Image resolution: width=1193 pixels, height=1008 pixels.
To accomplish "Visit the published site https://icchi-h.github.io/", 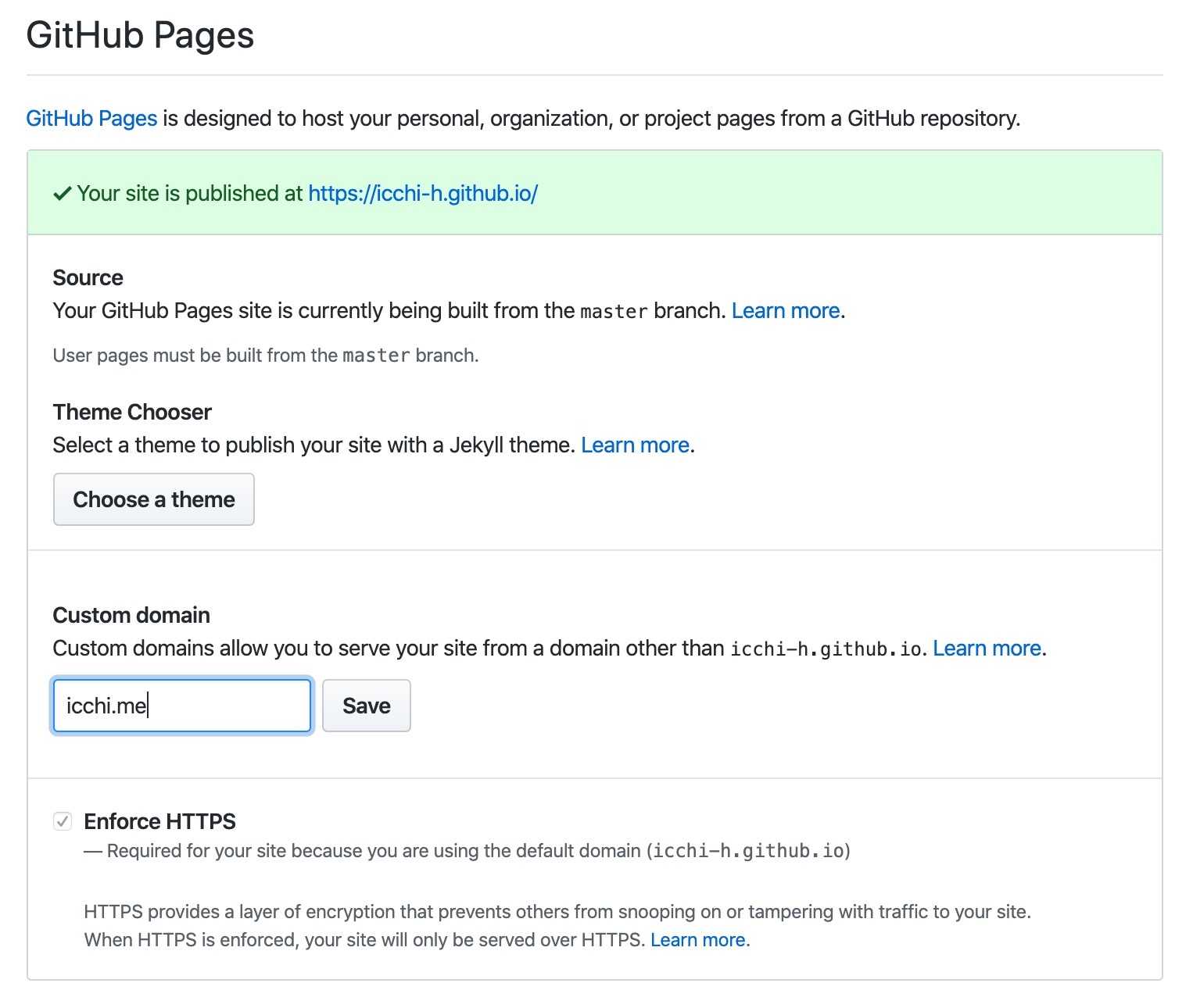I will [x=422, y=193].
